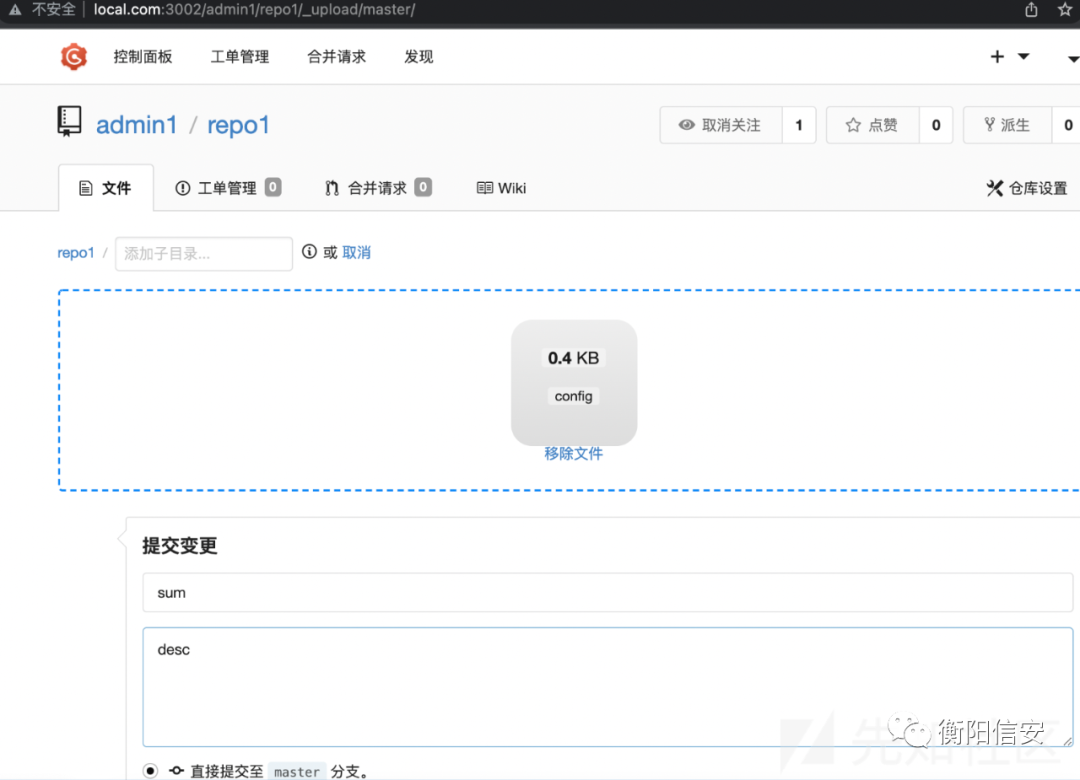Image resolution: width=1080 pixels, height=780 pixels.
Task: Click the issue icon on the 工单管理 tab
Action: coord(181,188)
